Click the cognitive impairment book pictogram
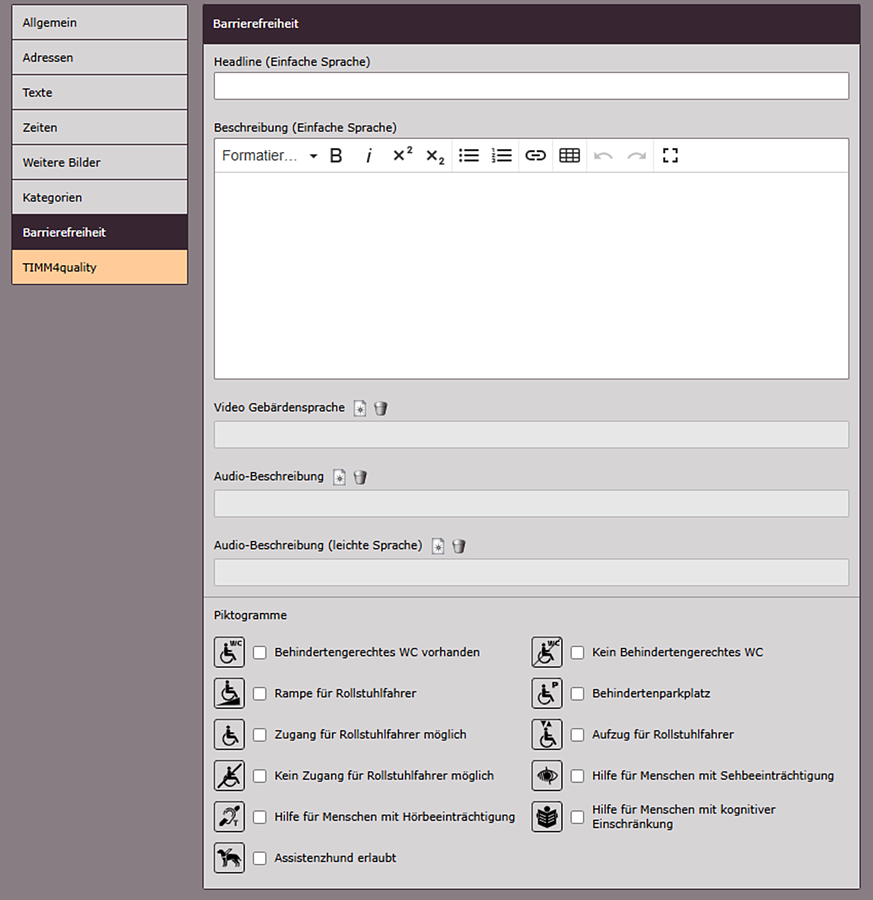This screenshot has height=900, width=873. click(x=547, y=817)
